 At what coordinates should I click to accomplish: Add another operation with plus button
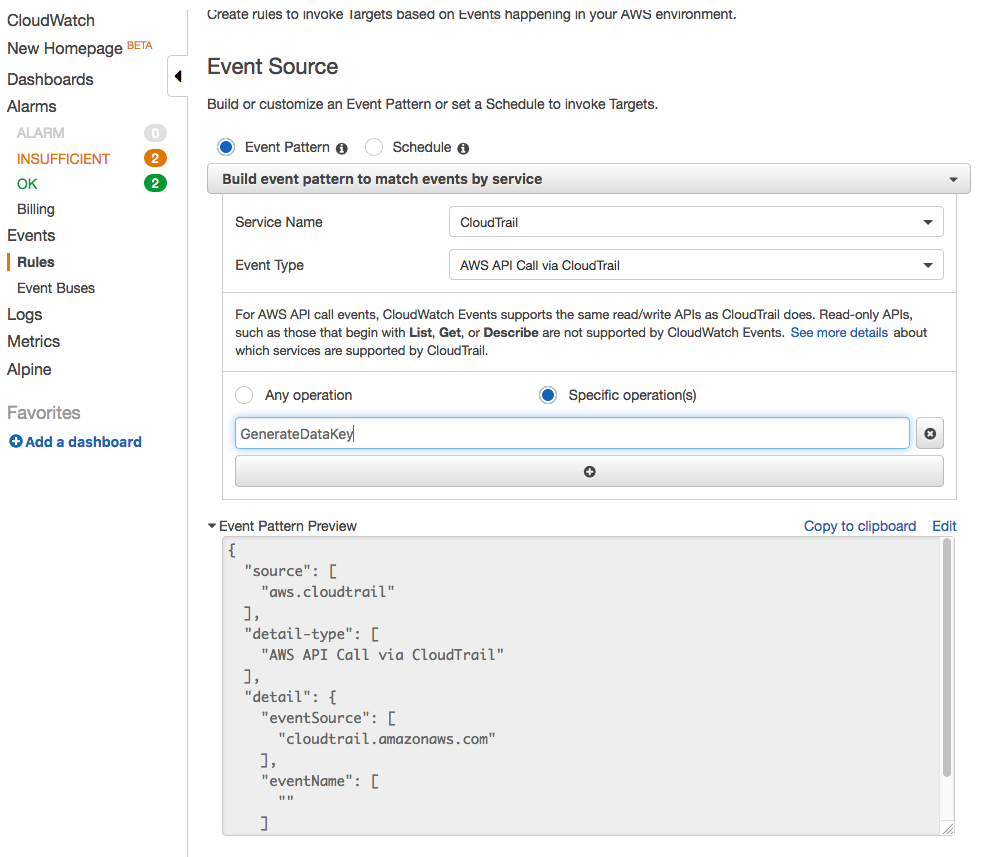pos(589,472)
